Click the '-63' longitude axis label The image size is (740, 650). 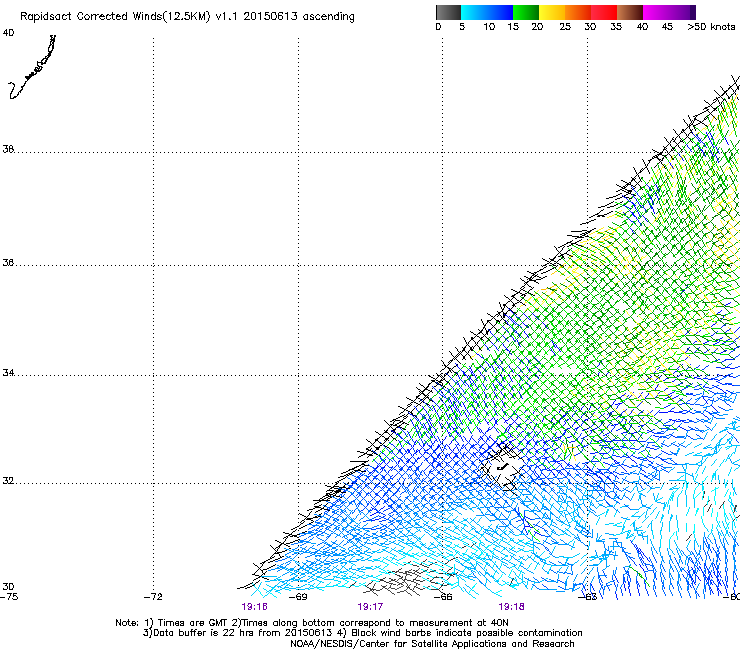(588, 597)
